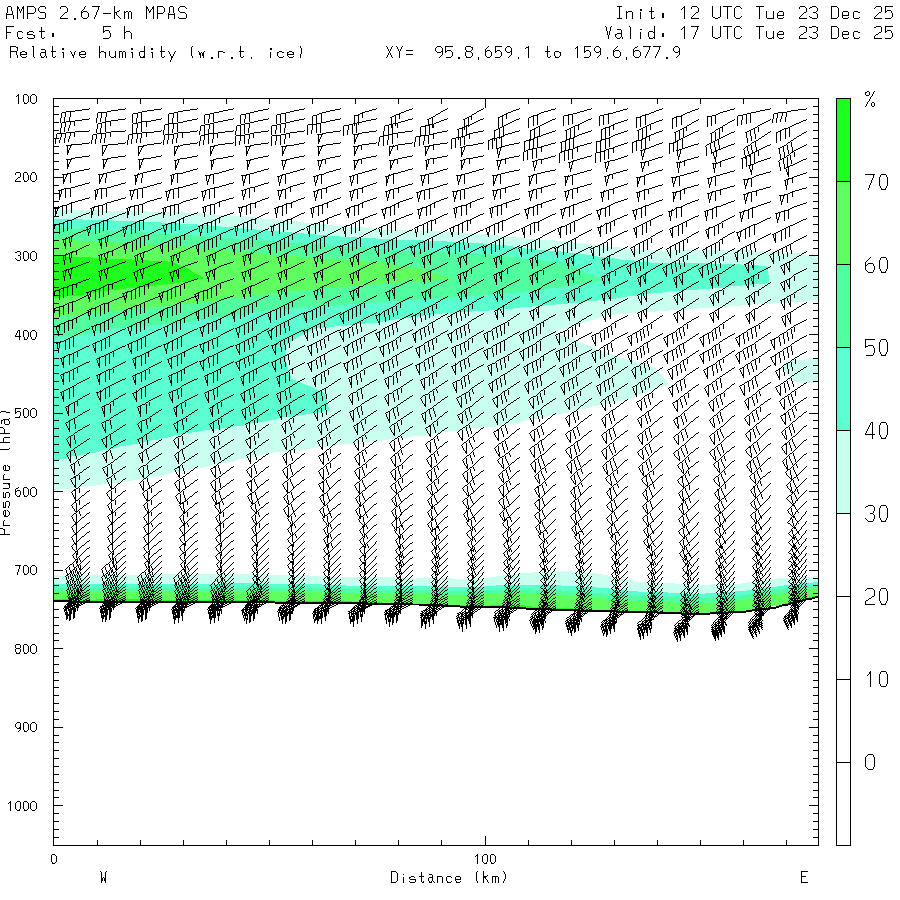900x900 pixels.
Task: Click the % unit label above the color bar
Action: coord(870,100)
